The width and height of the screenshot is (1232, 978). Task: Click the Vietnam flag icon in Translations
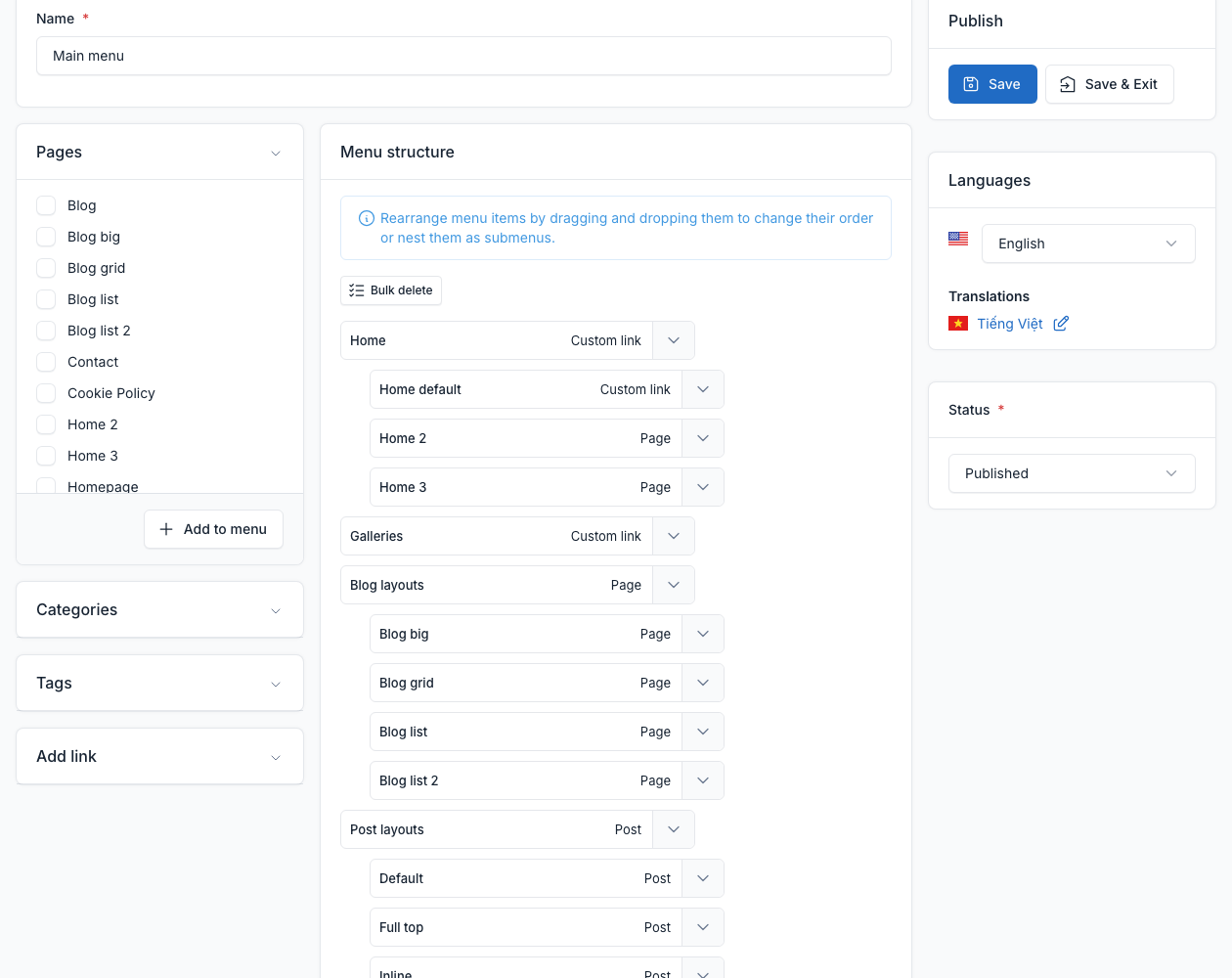(x=958, y=324)
